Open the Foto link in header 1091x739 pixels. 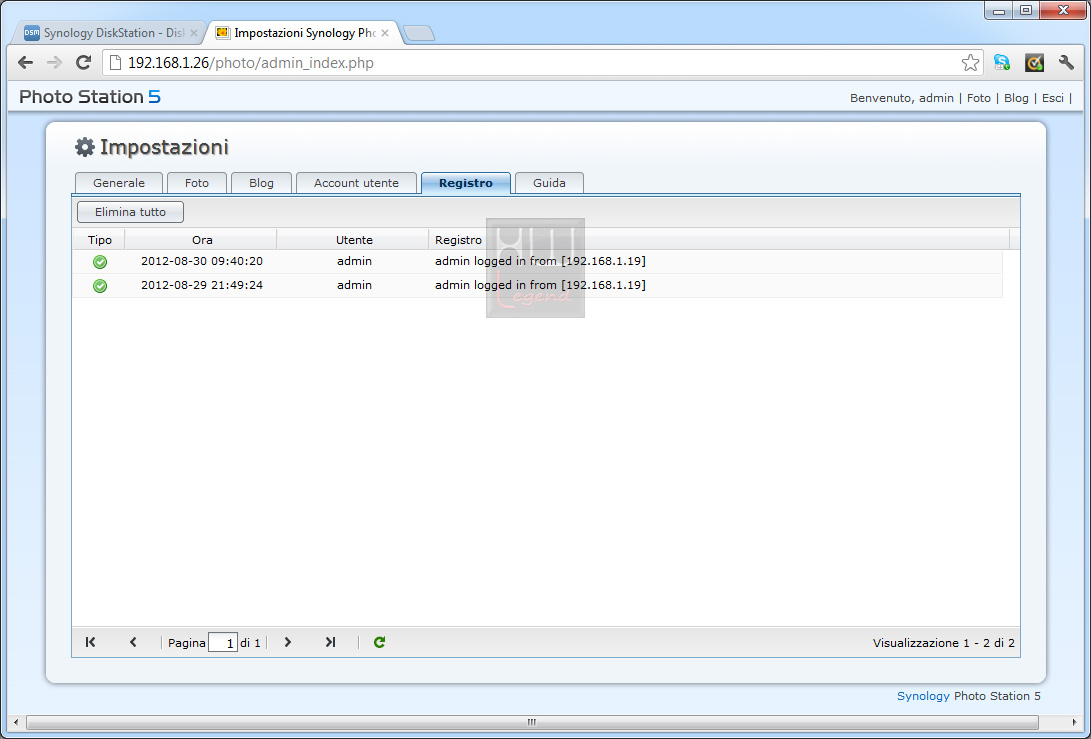[978, 98]
